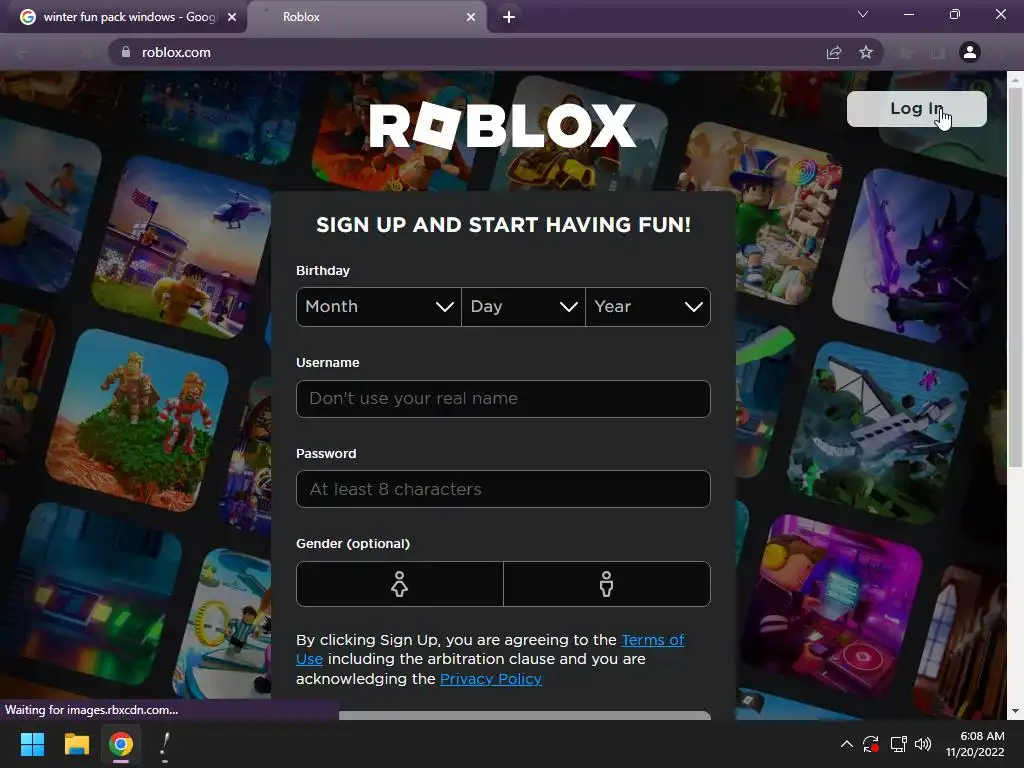Switch to the Roblox browser tab
Image resolution: width=1024 pixels, height=768 pixels.
tap(366, 17)
